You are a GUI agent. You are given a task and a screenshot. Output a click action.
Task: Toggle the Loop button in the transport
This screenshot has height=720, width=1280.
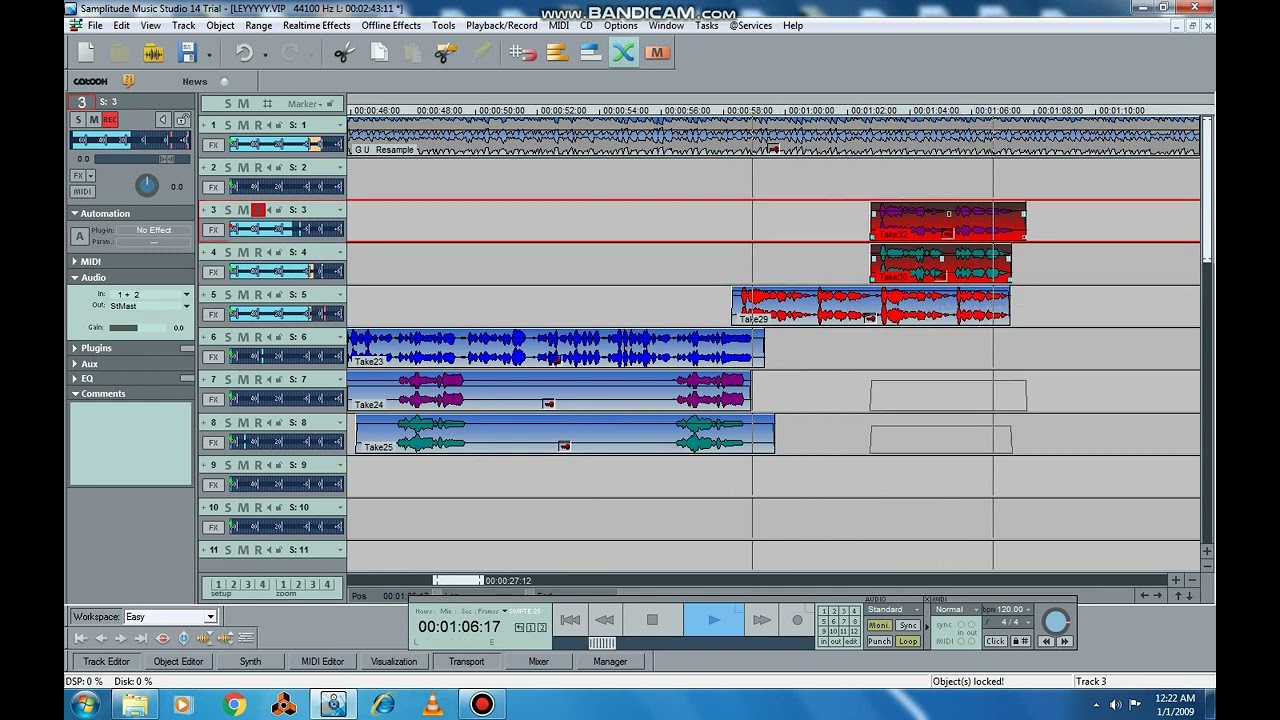coord(908,641)
